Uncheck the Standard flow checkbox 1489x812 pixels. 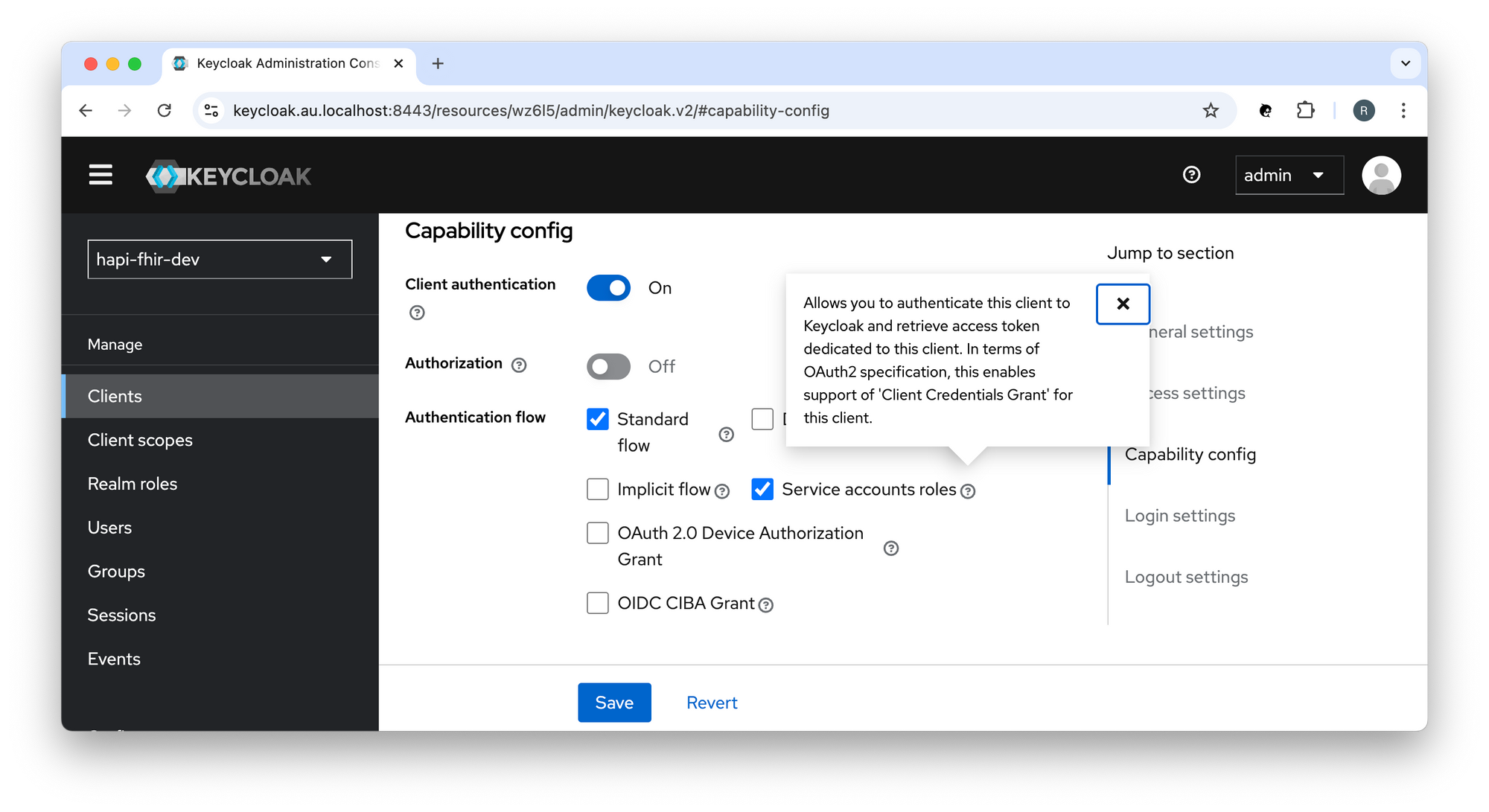pos(598,419)
